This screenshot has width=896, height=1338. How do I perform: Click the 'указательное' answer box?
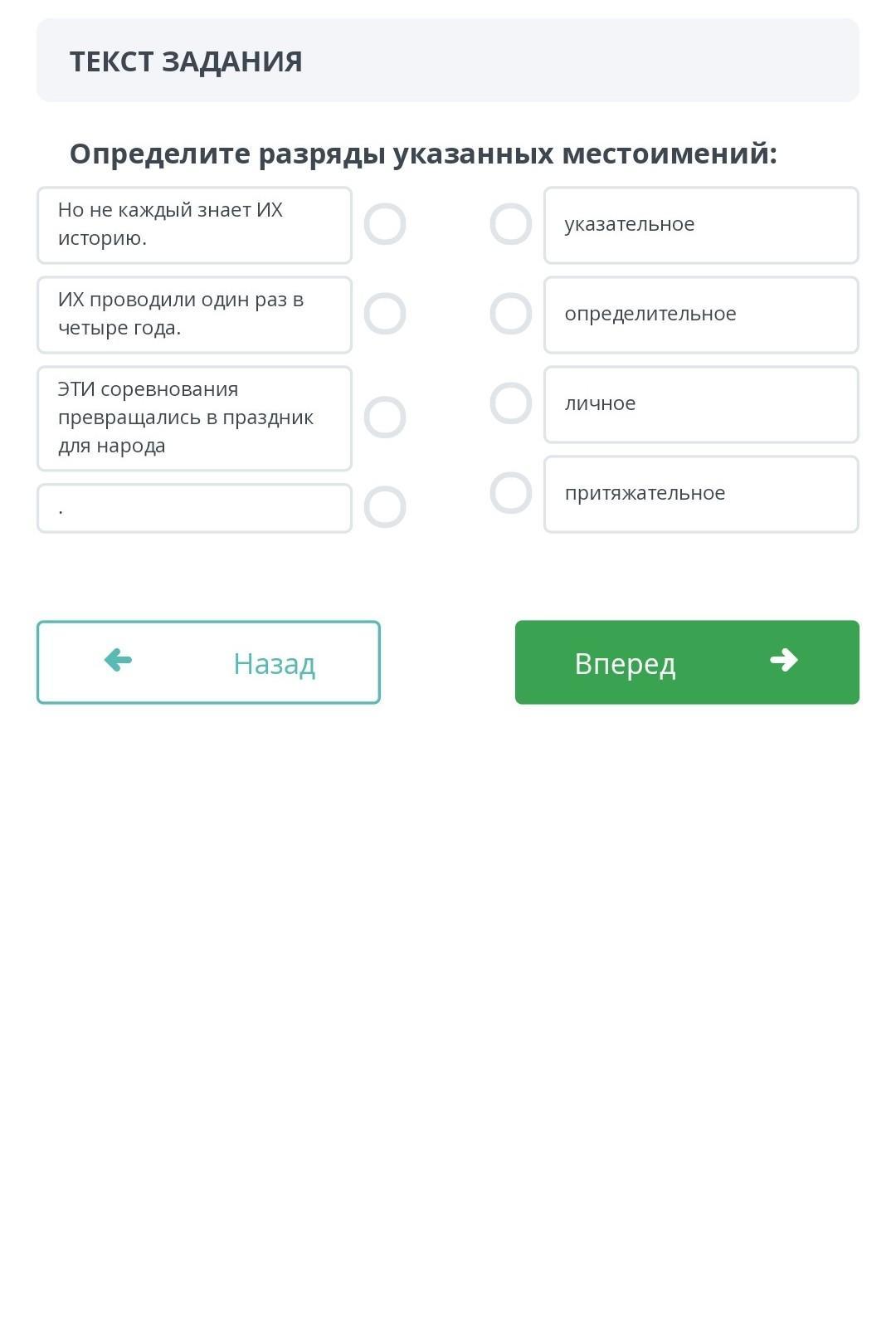click(700, 225)
